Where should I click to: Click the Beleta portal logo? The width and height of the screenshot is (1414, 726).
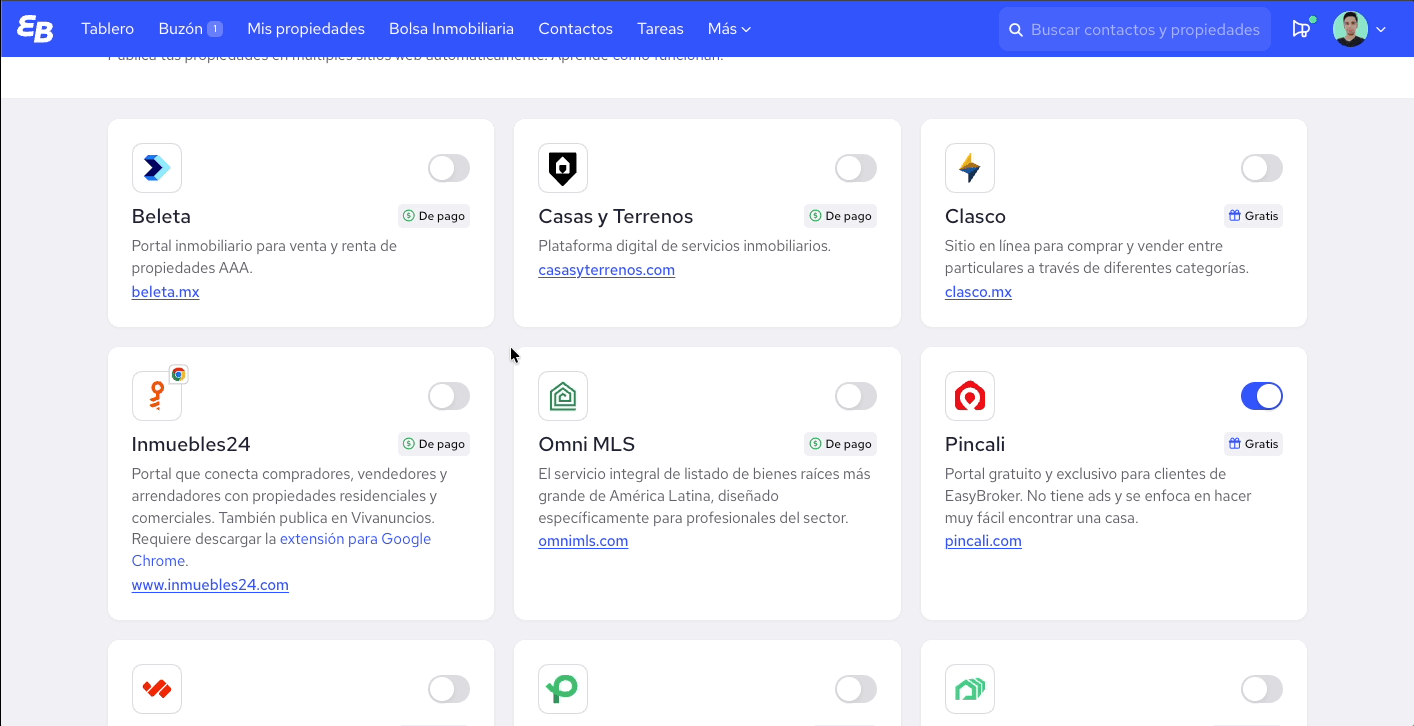point(157,168)
